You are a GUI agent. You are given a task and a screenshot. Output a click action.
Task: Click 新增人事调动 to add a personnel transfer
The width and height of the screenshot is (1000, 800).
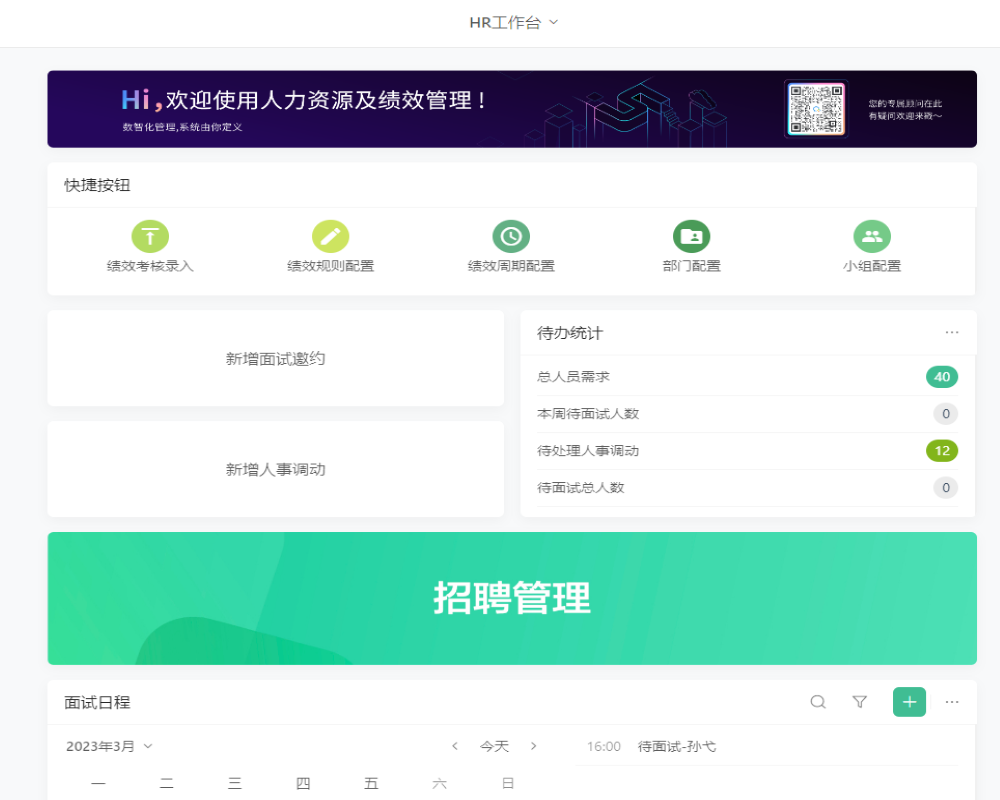click(276, 469)
